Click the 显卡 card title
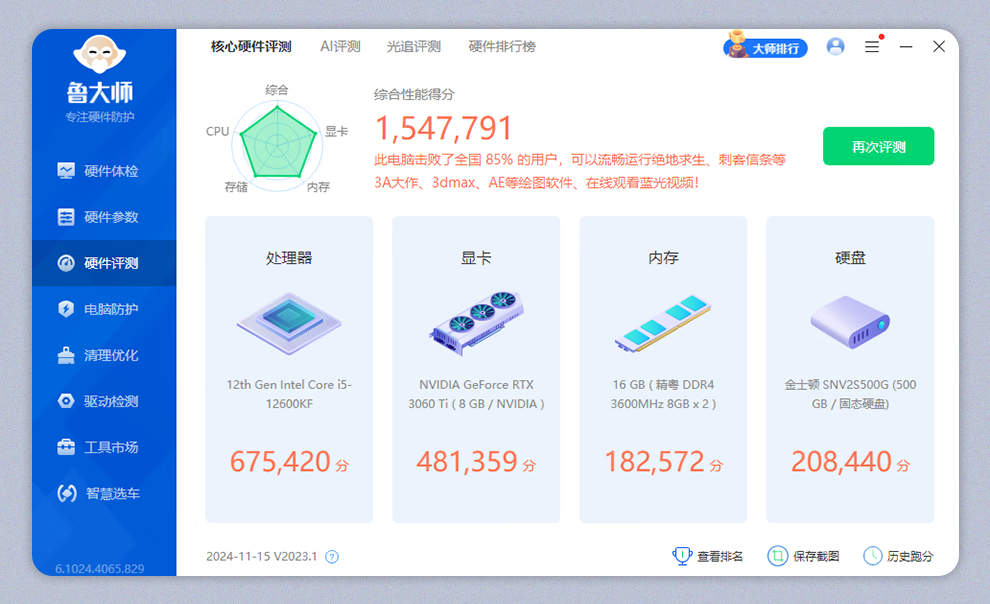 [x=476, y=258]
